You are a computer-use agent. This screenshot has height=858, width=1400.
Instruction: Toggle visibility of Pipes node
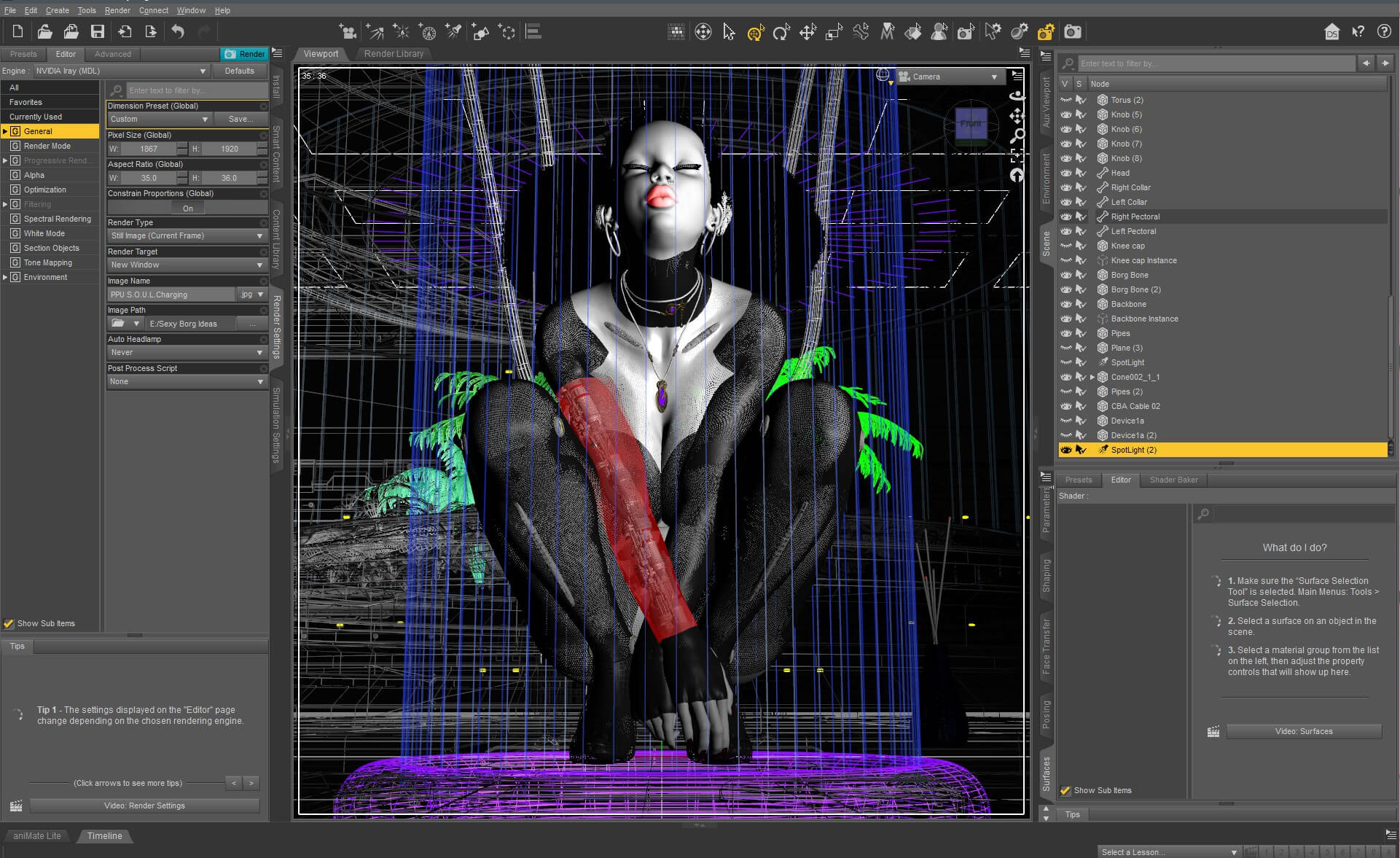(1066, 333)
